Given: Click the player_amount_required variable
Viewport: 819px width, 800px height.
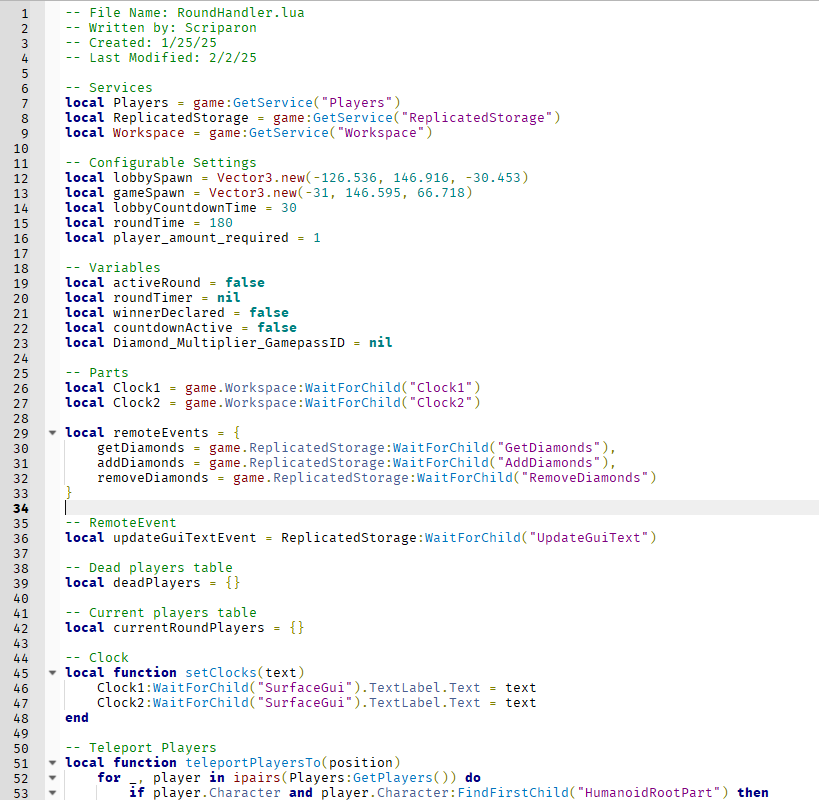Looking at the screenshot, I should pos(201,238).
